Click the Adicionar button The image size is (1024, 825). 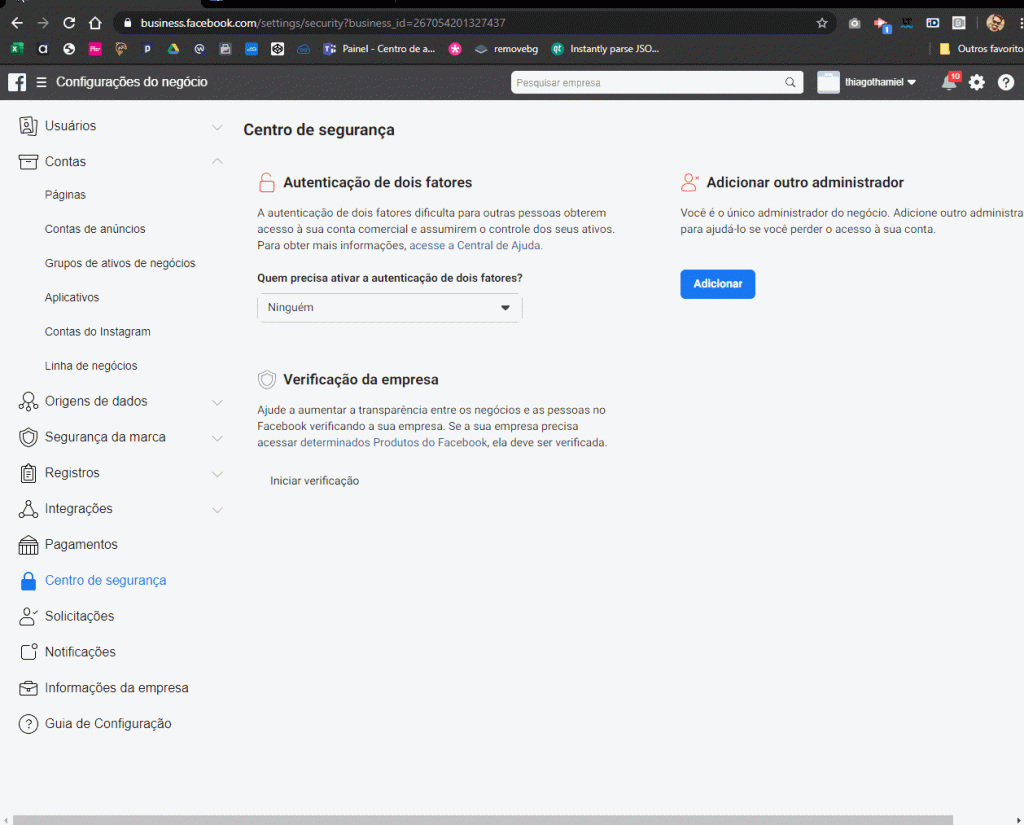(717, 284)
